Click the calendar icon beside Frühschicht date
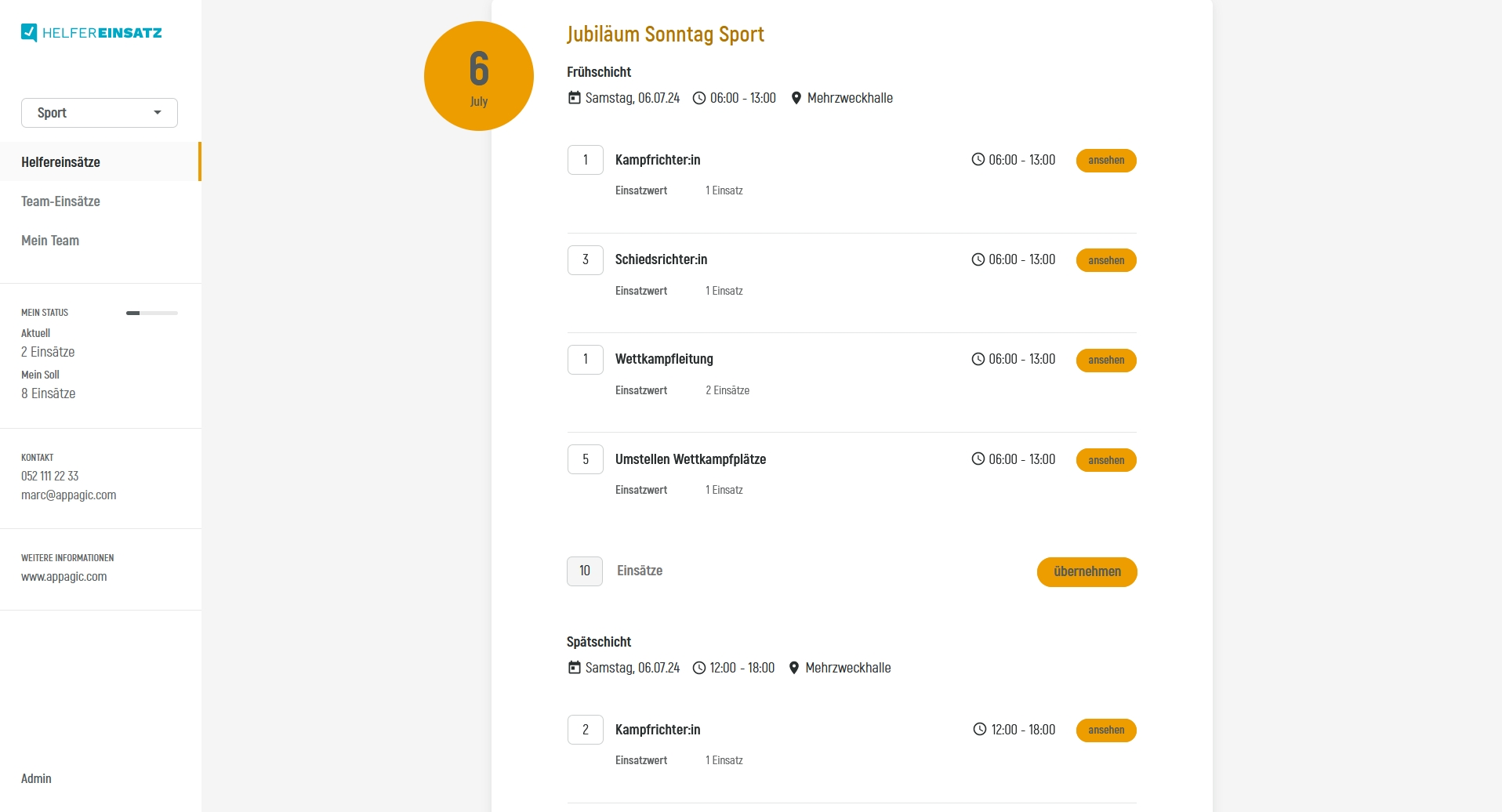 point(575,98)
